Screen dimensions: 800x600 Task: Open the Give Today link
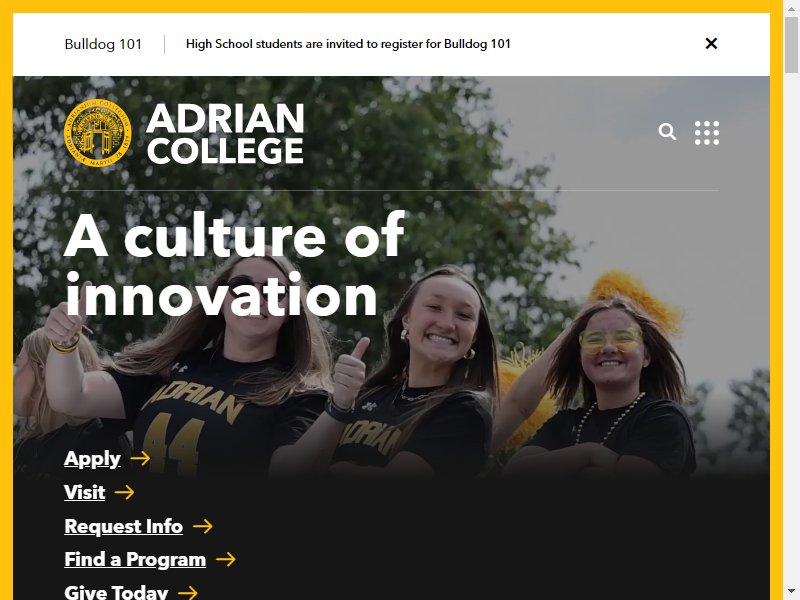click(116, 592)
